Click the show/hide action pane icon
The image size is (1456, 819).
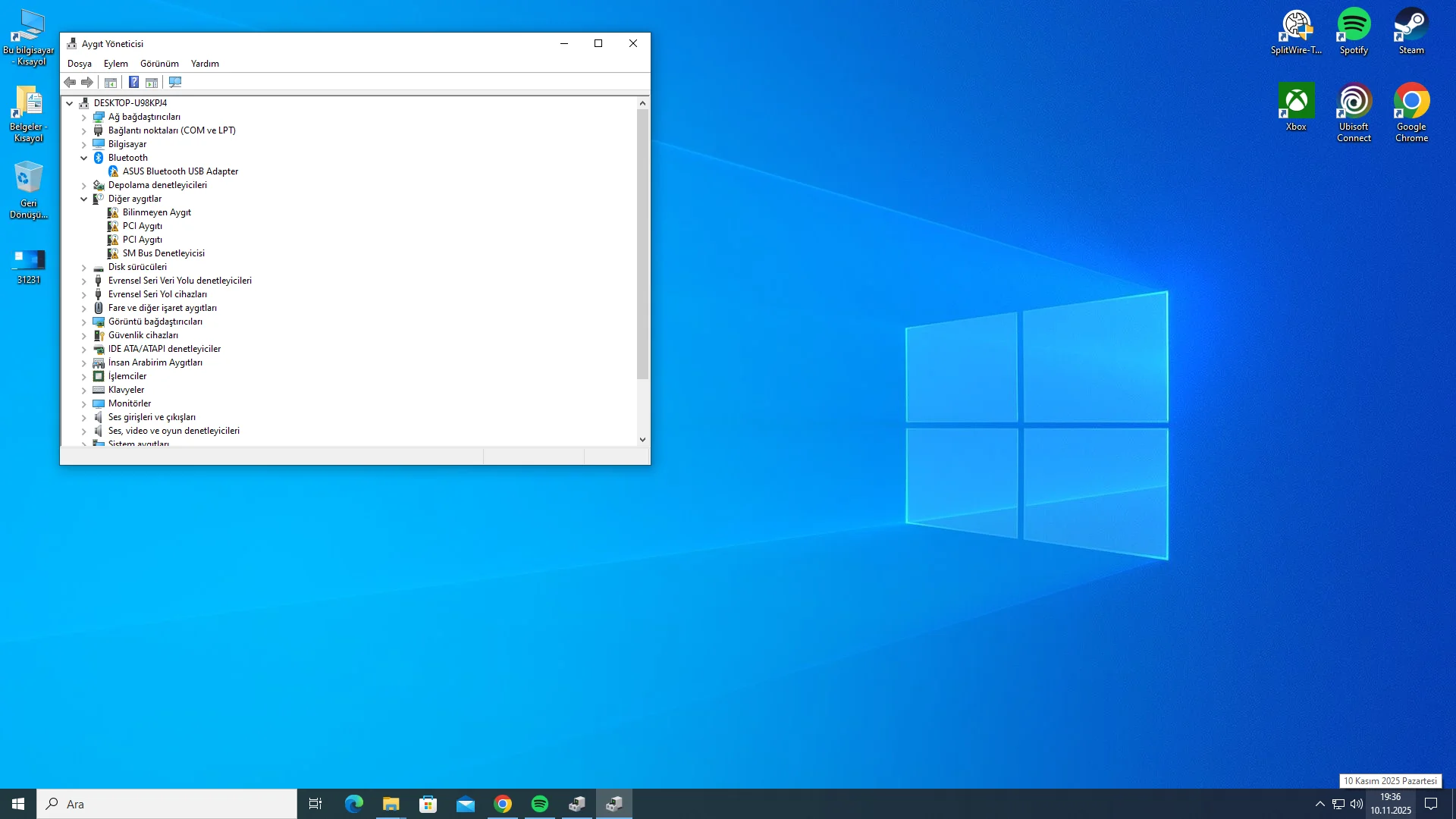point(152,82)
